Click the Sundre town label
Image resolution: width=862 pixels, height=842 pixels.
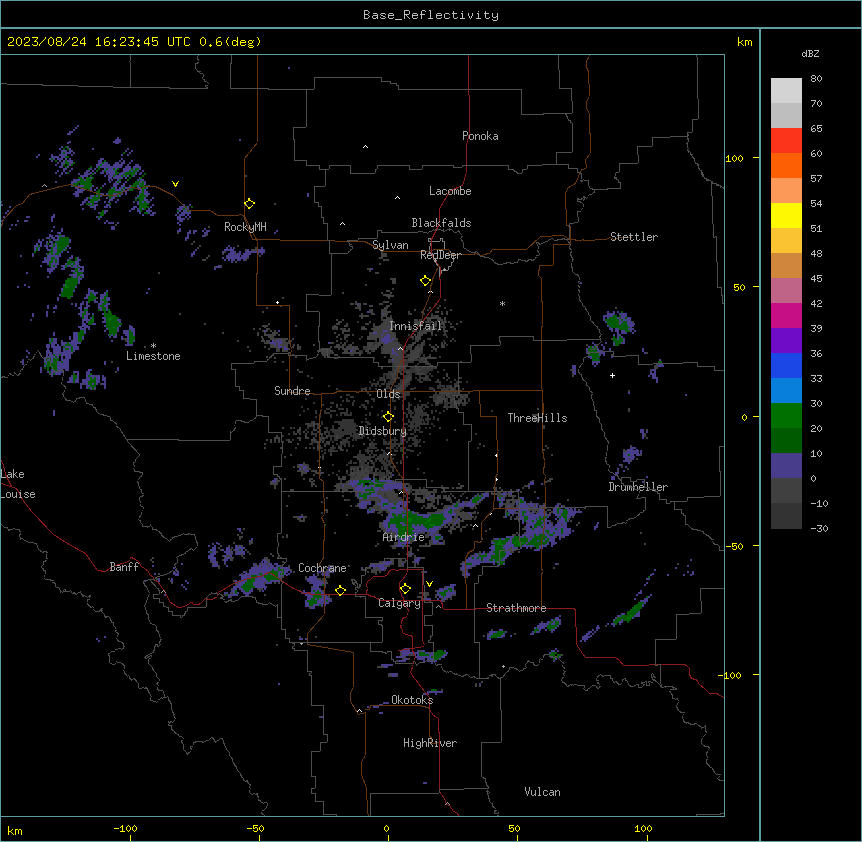292,391
